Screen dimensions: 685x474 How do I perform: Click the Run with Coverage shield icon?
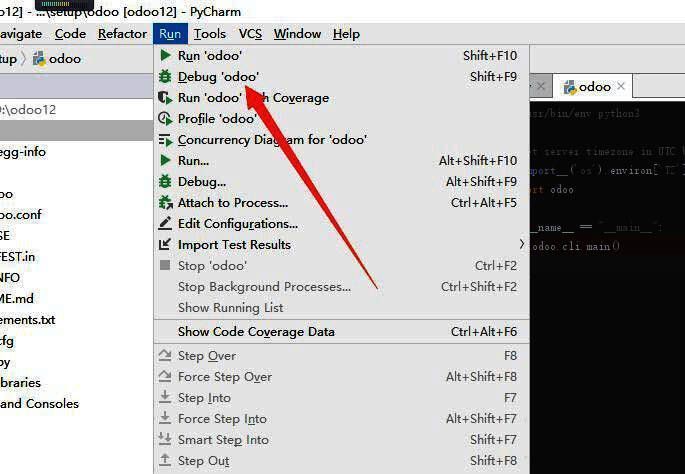click(x=166, y=98)
